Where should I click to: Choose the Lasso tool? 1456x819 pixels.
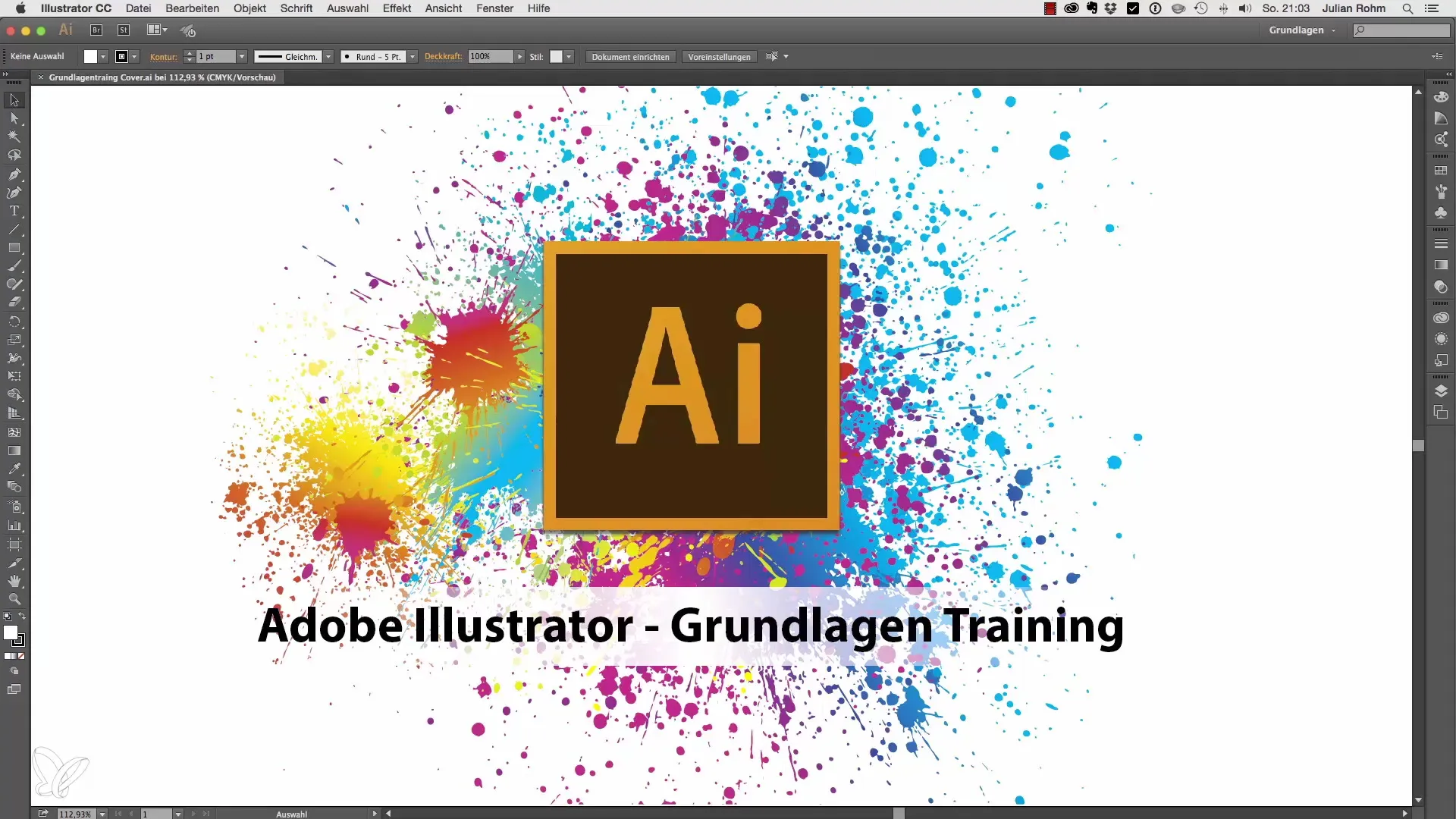14,155
